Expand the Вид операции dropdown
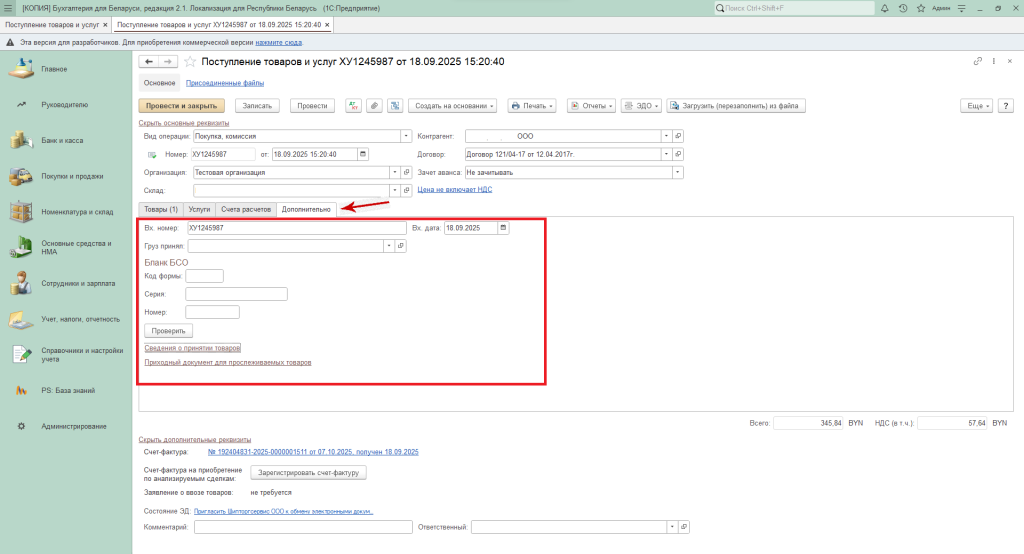Screen dimensions: 1024x554 pyautogui.click(x=406, y=136)
